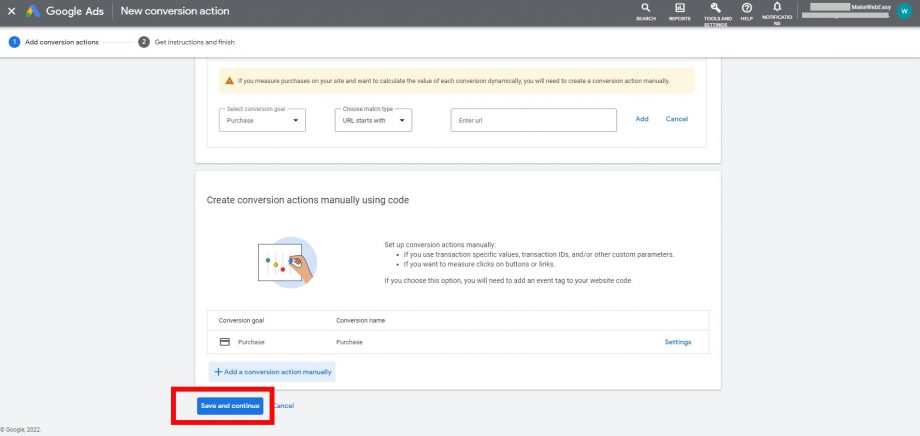Open the Search magnifier icon
Viewport: 920px width, 436px height.
645,8
